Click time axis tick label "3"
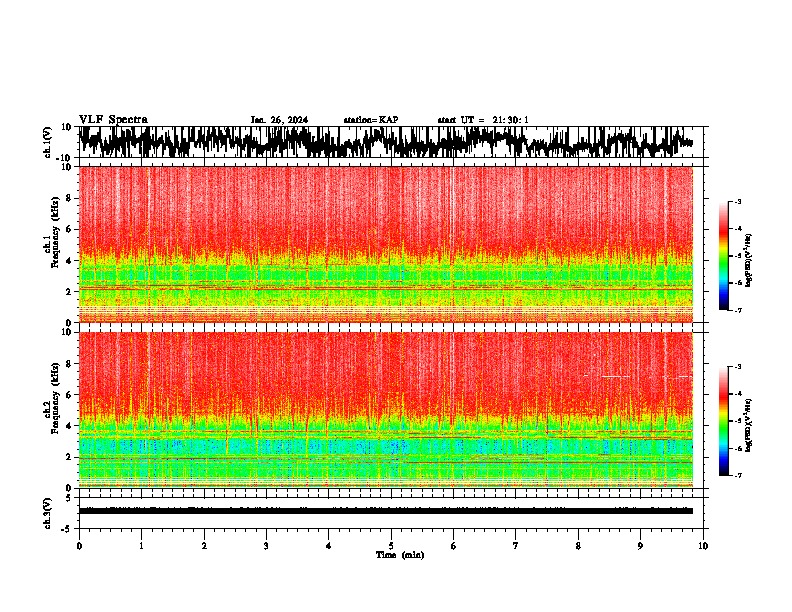Image resolution: width=792 pixels, height=612 pixels. tap(266, 546)
